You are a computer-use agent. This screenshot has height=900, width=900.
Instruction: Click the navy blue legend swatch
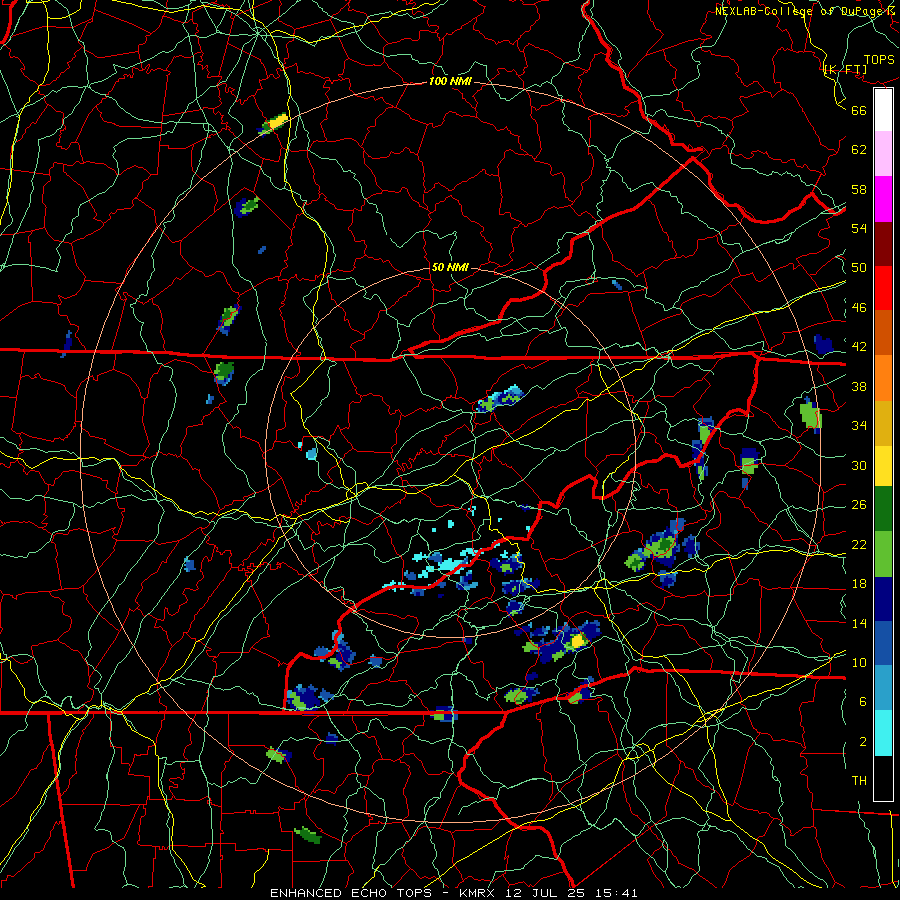(x=883, y=599)
